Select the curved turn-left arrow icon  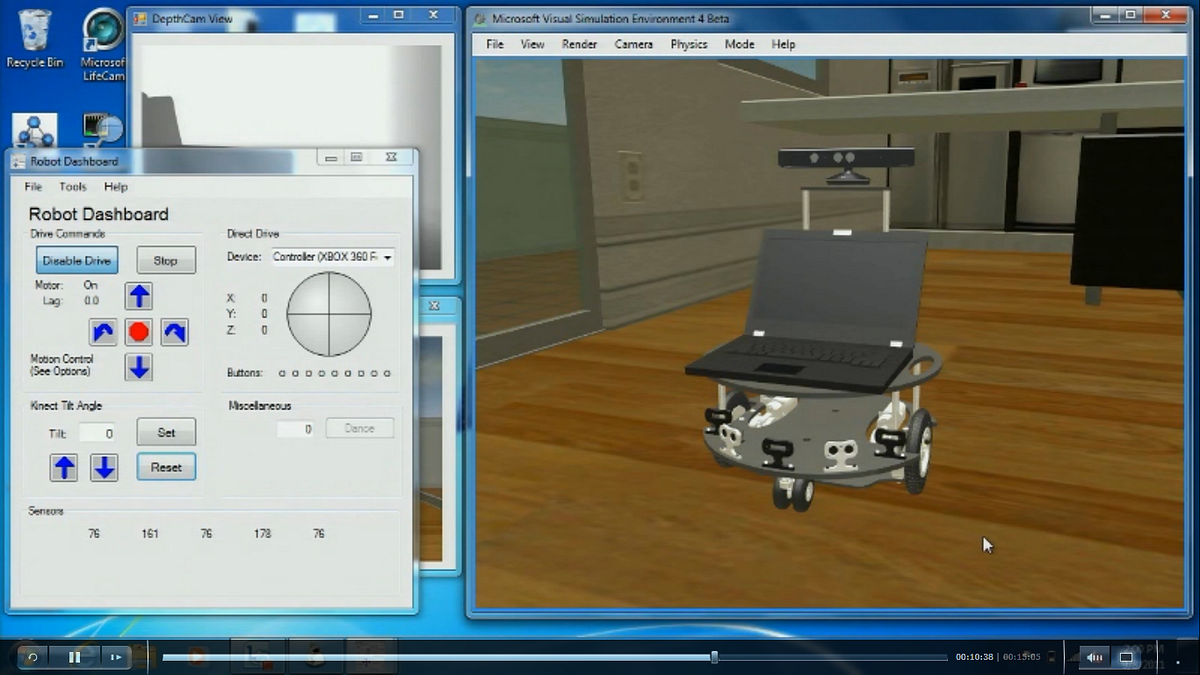(x=102, y=331)
